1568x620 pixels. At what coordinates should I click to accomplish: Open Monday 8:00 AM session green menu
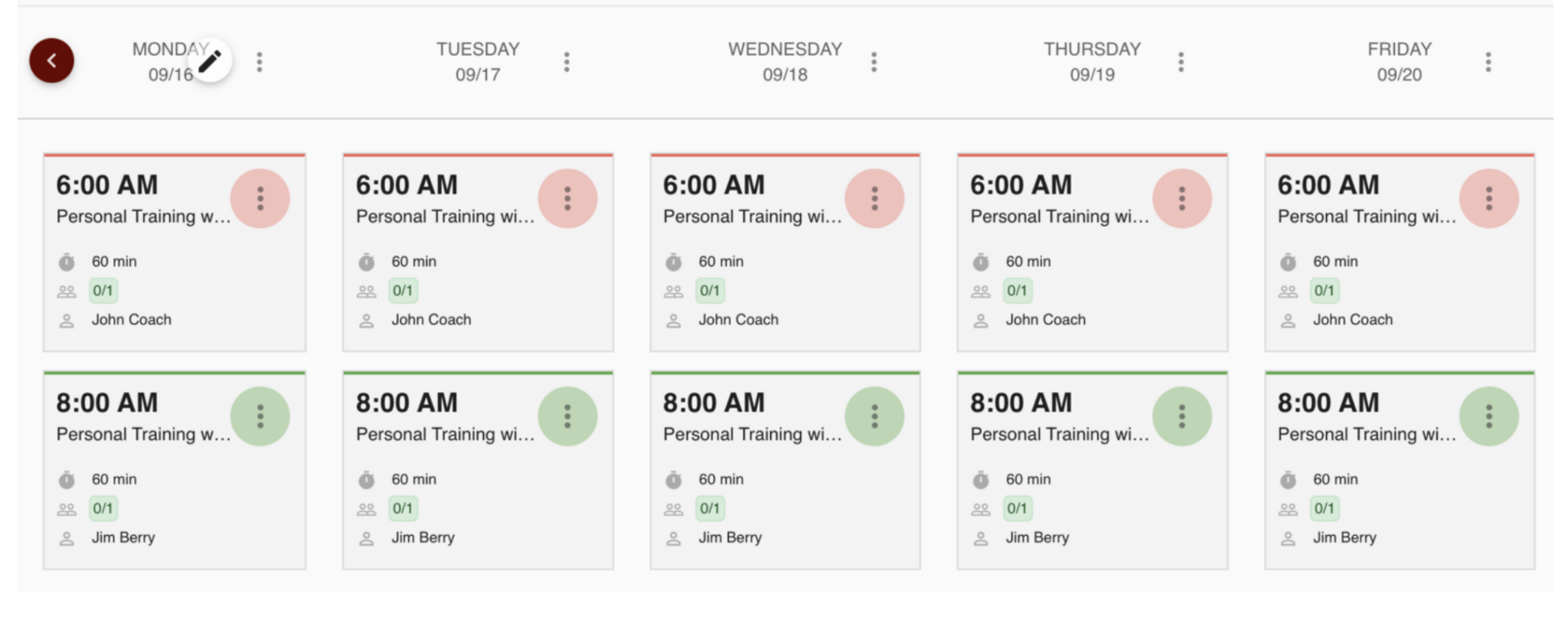pyautogui.click(x=260, y=416)
